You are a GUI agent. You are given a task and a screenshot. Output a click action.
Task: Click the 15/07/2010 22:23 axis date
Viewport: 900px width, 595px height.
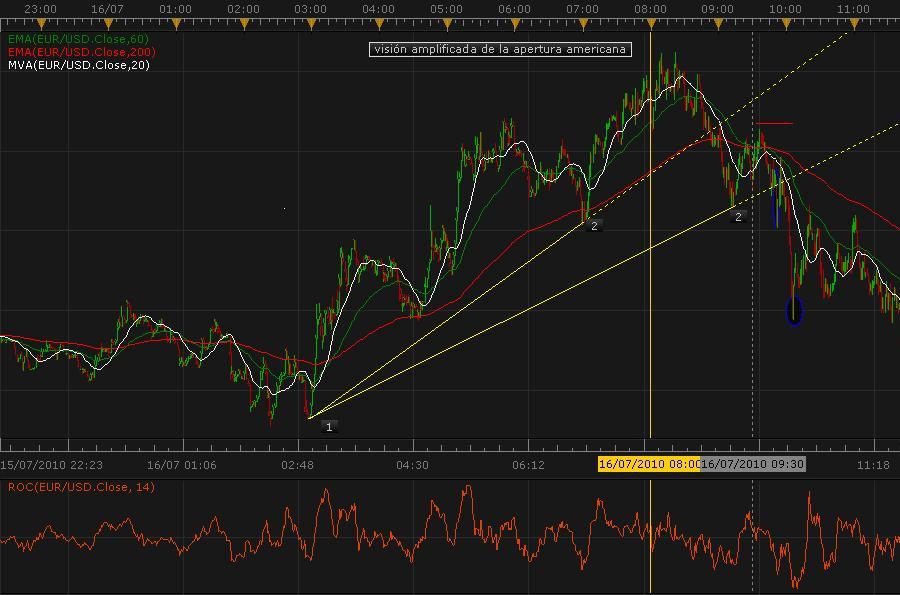[x=51, y=465]
